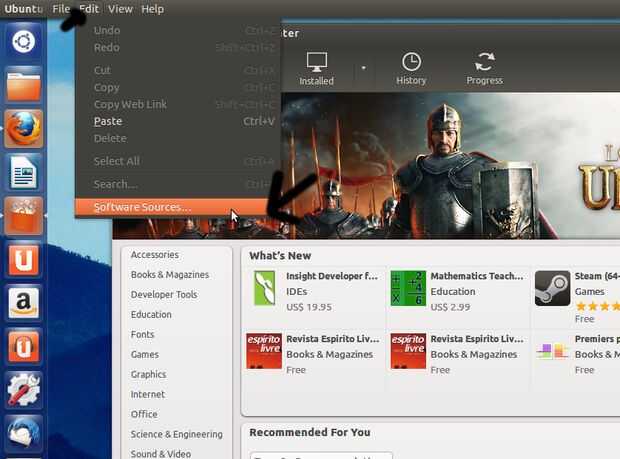
Task: Click second Revista Espirito Livre icon
Action: [x=408, y=351]
